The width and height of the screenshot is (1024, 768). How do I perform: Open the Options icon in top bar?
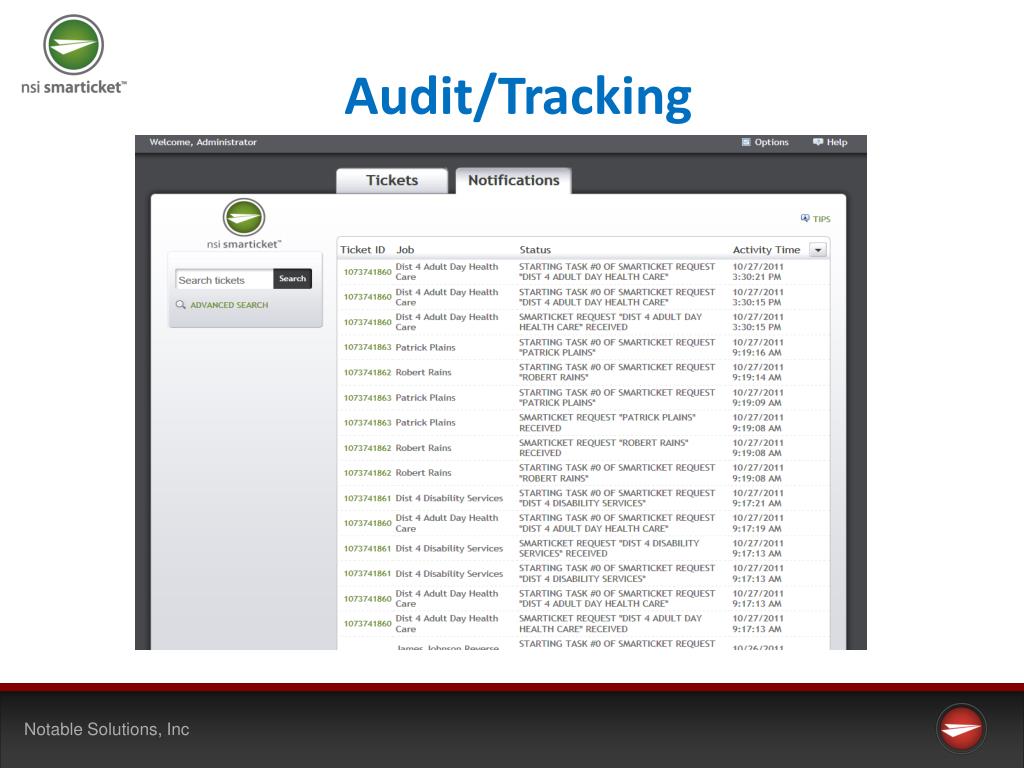746,142
